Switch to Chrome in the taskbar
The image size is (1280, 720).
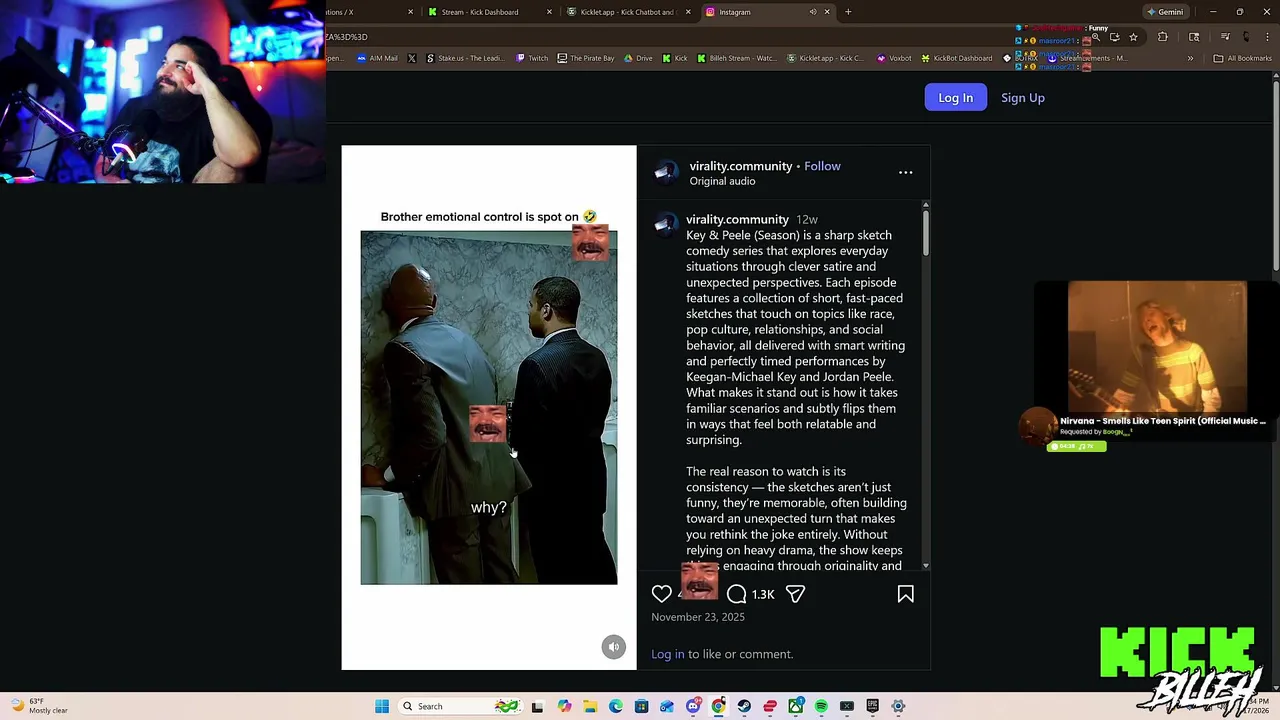pos(718,706)
